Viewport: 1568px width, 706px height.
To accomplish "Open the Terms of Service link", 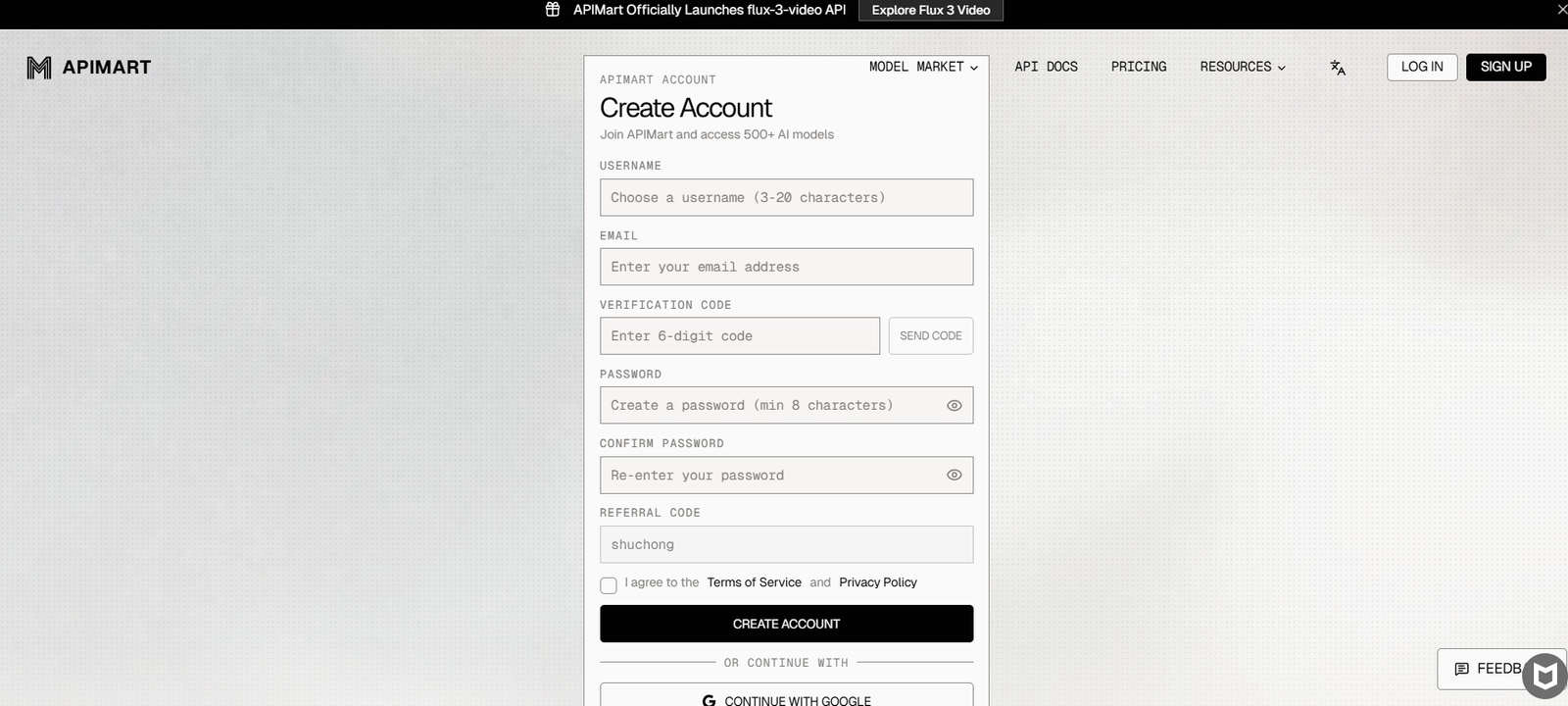I will tap(755, 582).
